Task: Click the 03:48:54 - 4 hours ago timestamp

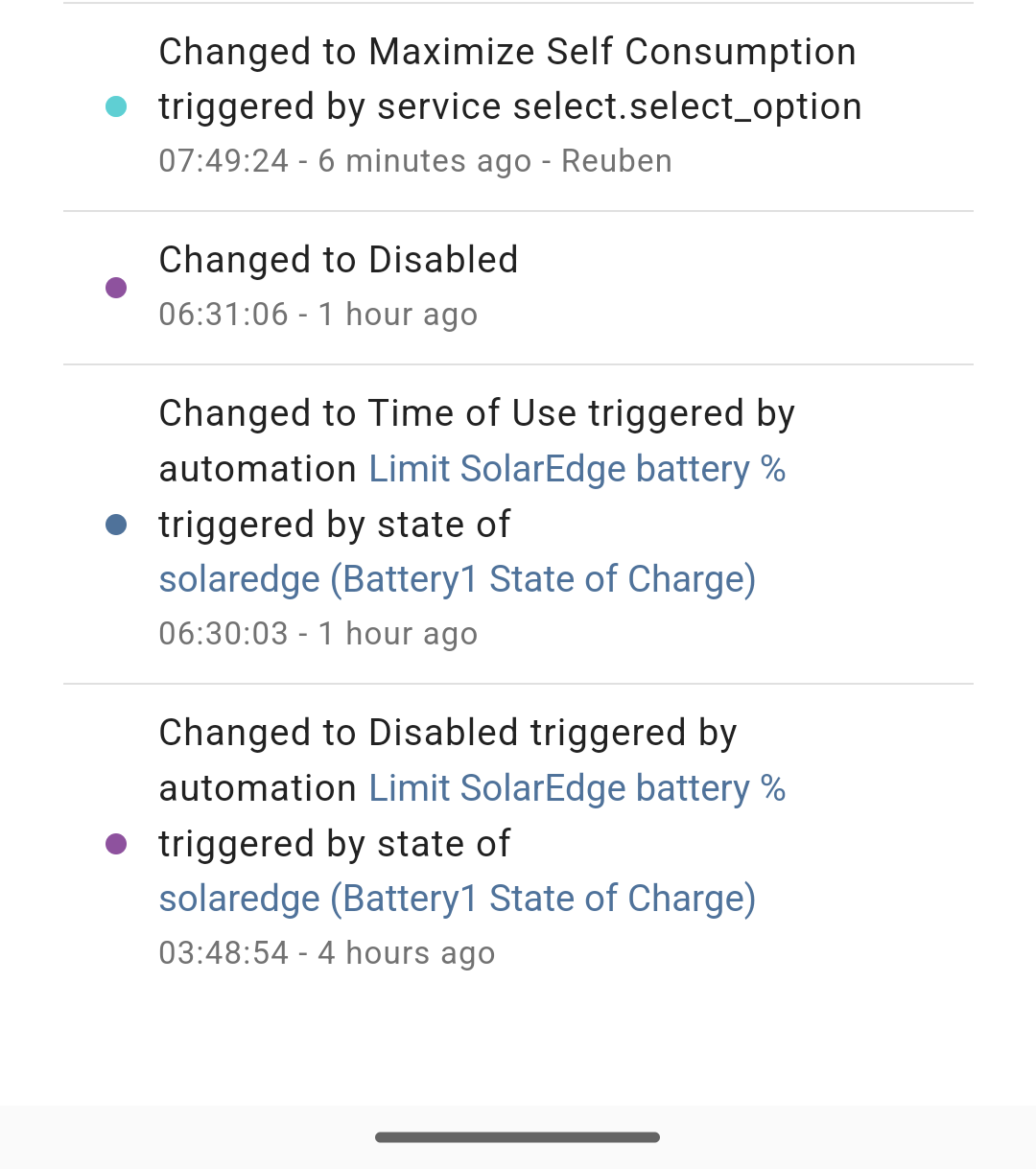Action: click(x=326, y=953)
